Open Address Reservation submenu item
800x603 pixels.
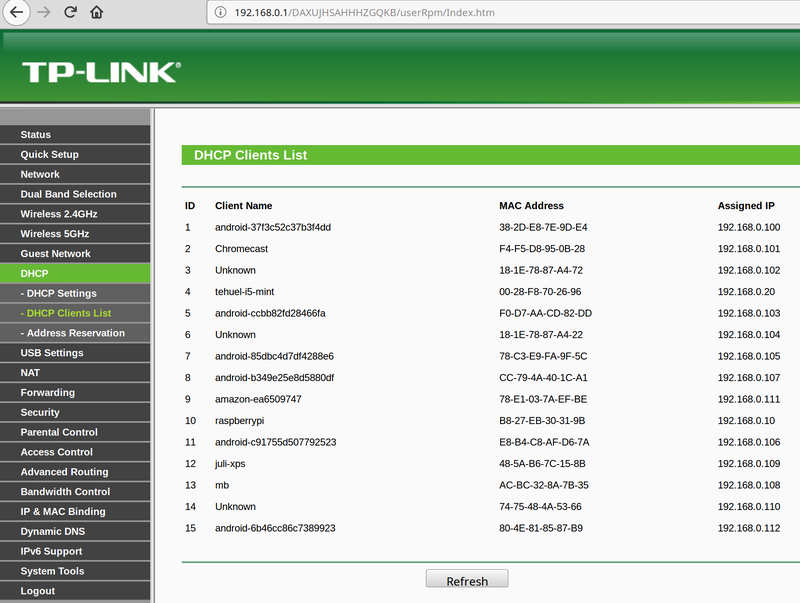75,333
